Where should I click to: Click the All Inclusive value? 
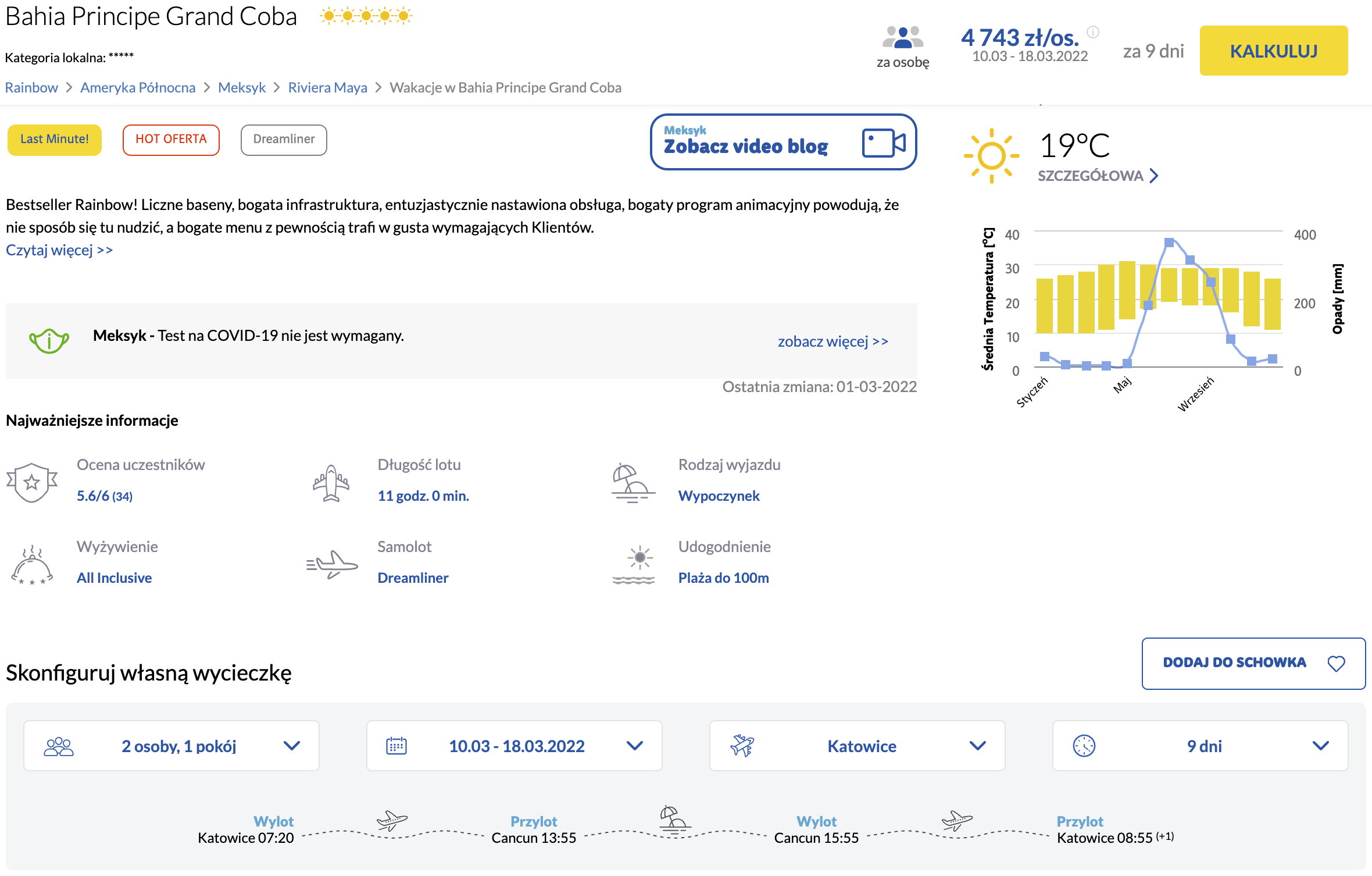coord(115,578)
